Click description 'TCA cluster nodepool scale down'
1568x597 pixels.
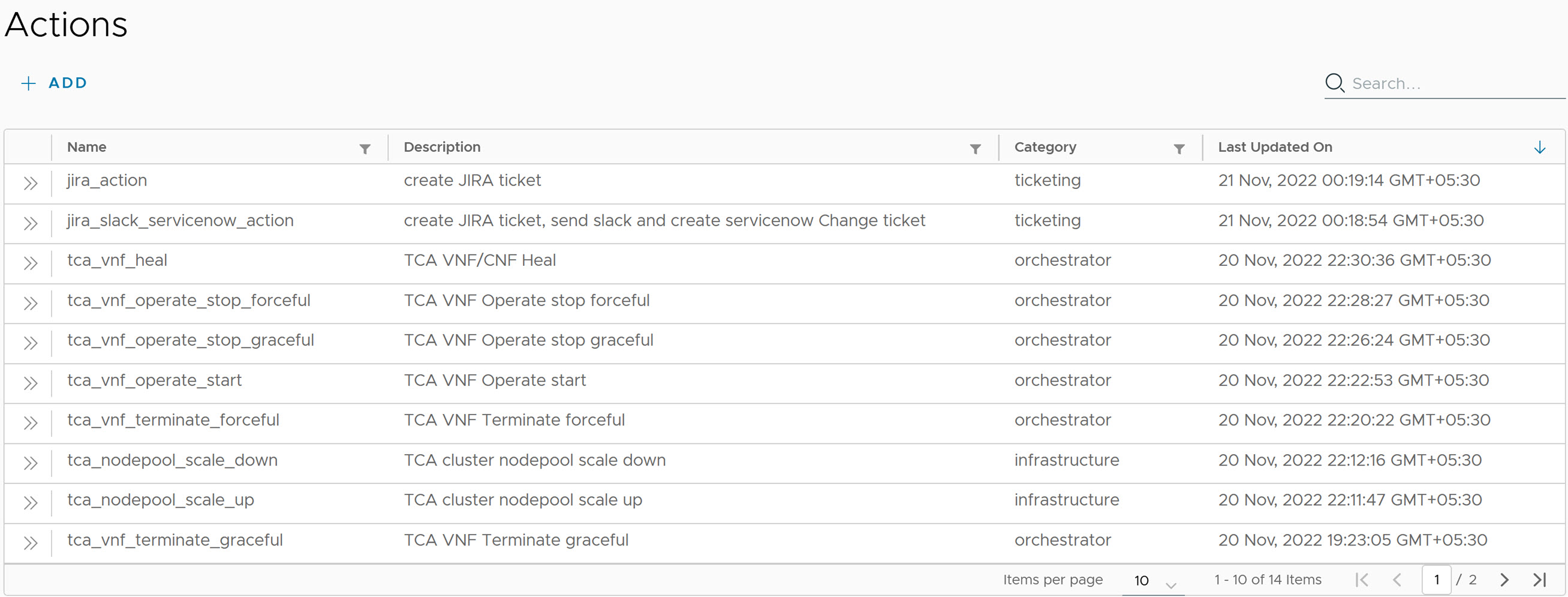tap(534, 460)
